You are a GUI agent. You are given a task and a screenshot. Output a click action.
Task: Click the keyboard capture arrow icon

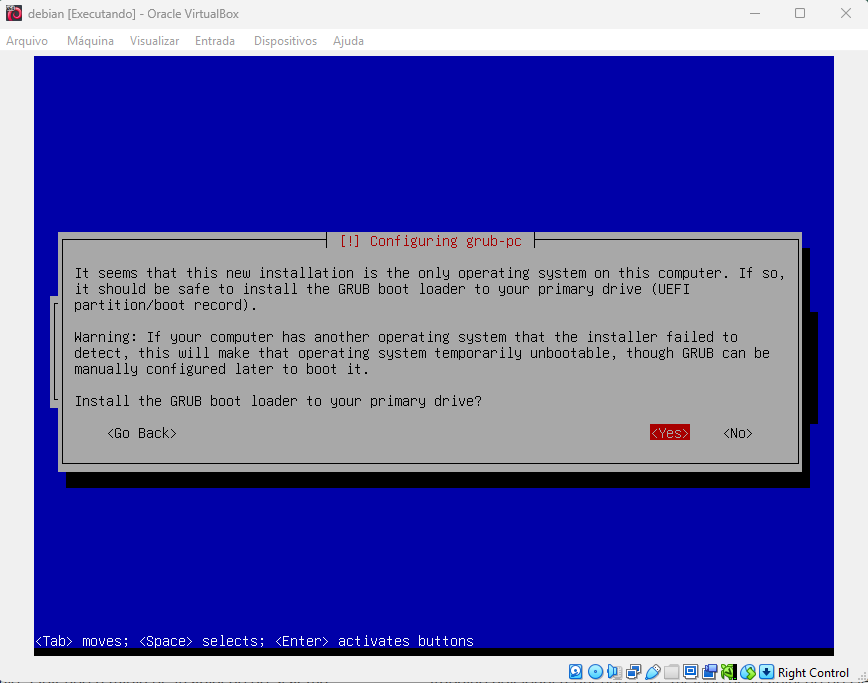(767, 672)
